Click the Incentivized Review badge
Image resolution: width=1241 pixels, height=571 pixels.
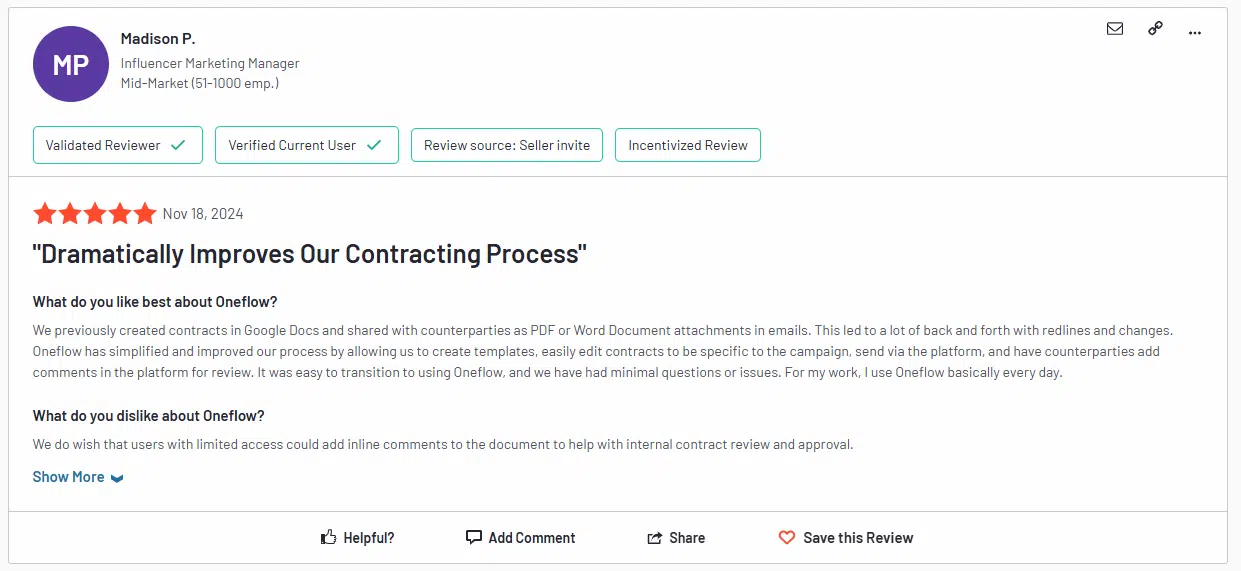688,145
